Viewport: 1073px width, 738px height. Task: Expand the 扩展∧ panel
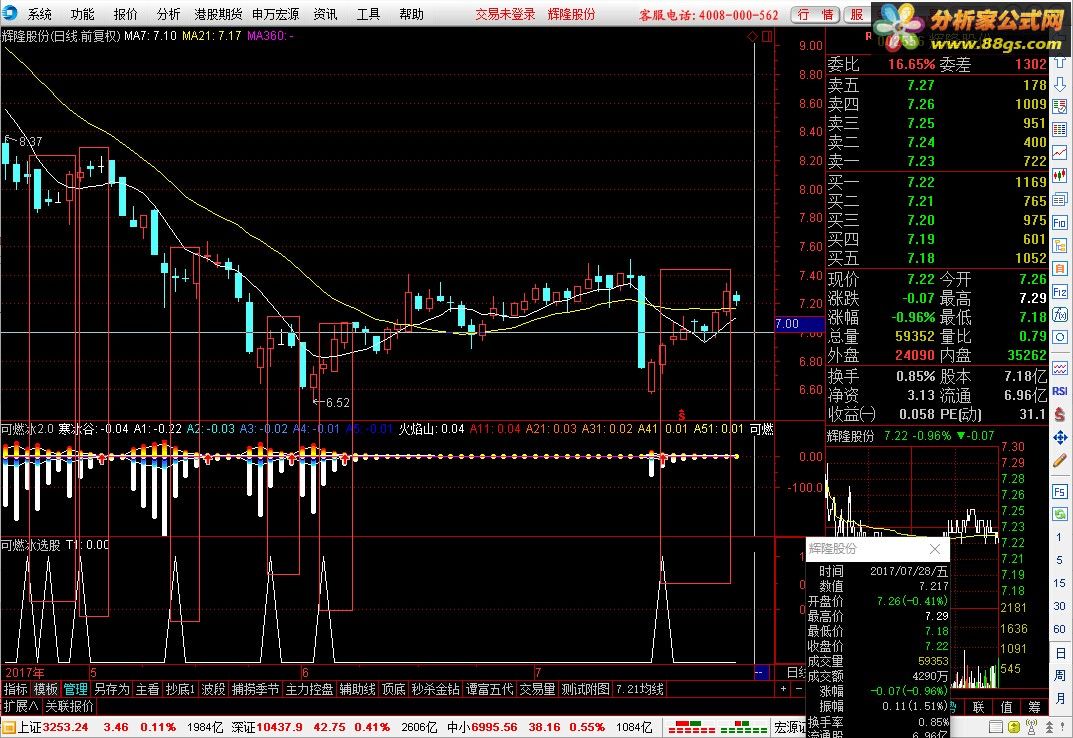pyautogui.click(x=21, y=706)
